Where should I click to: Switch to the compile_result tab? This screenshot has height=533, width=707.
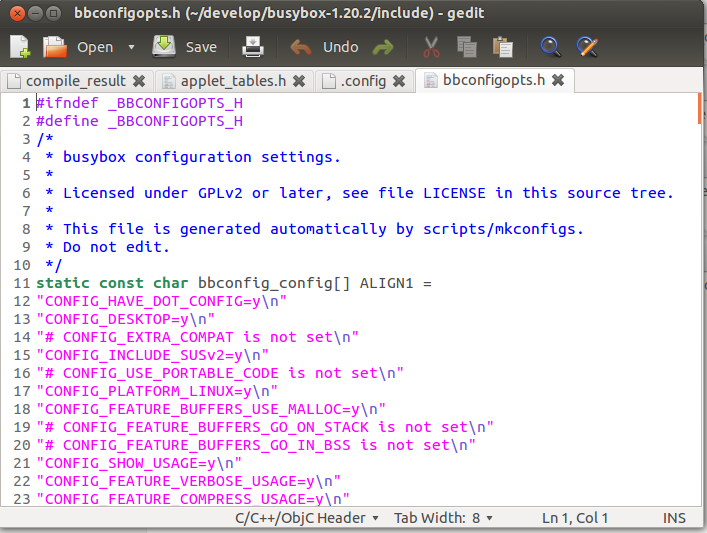click(x=76, y=81)
